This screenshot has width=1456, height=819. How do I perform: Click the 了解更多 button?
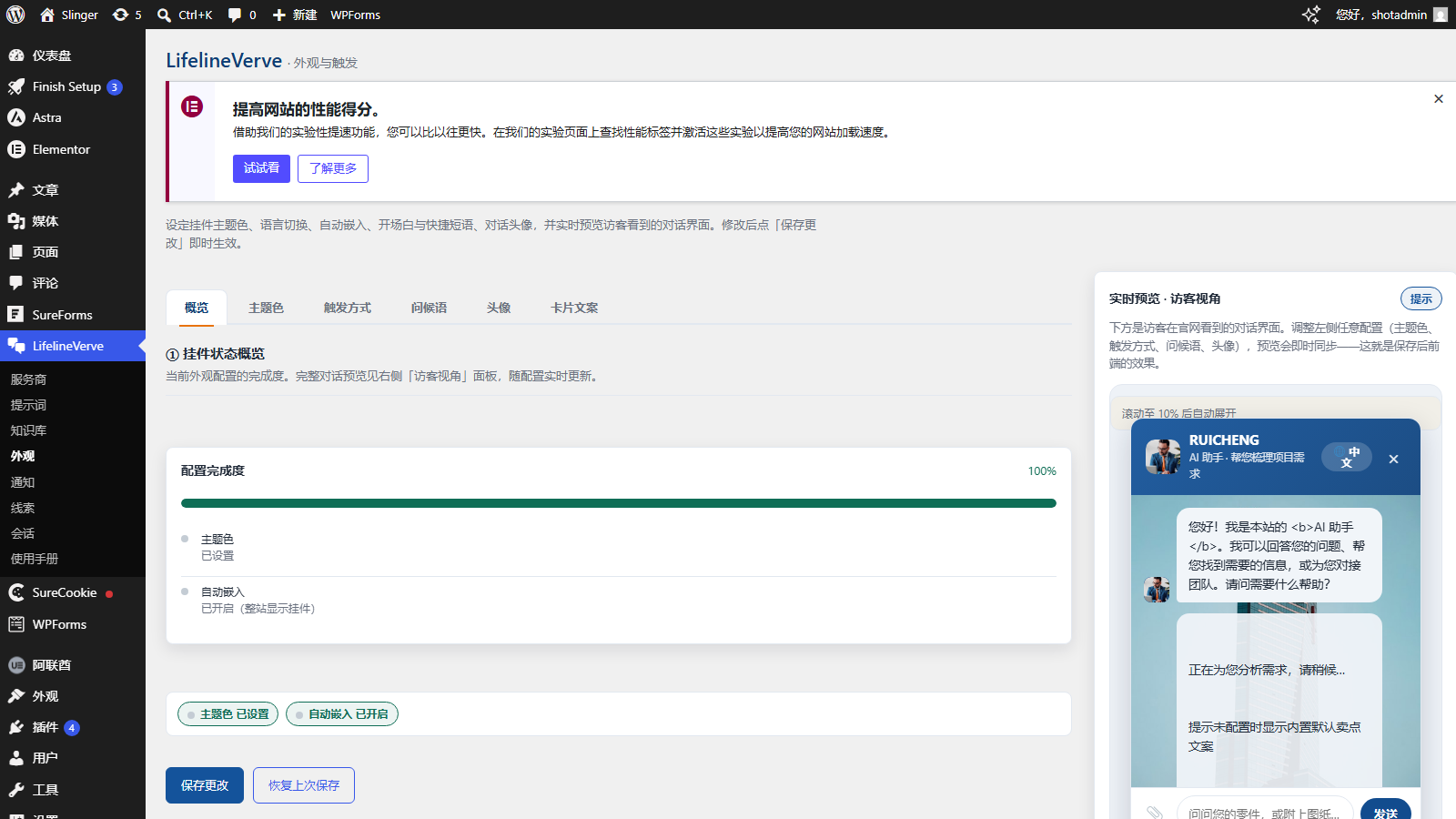(x=333, y=168)
